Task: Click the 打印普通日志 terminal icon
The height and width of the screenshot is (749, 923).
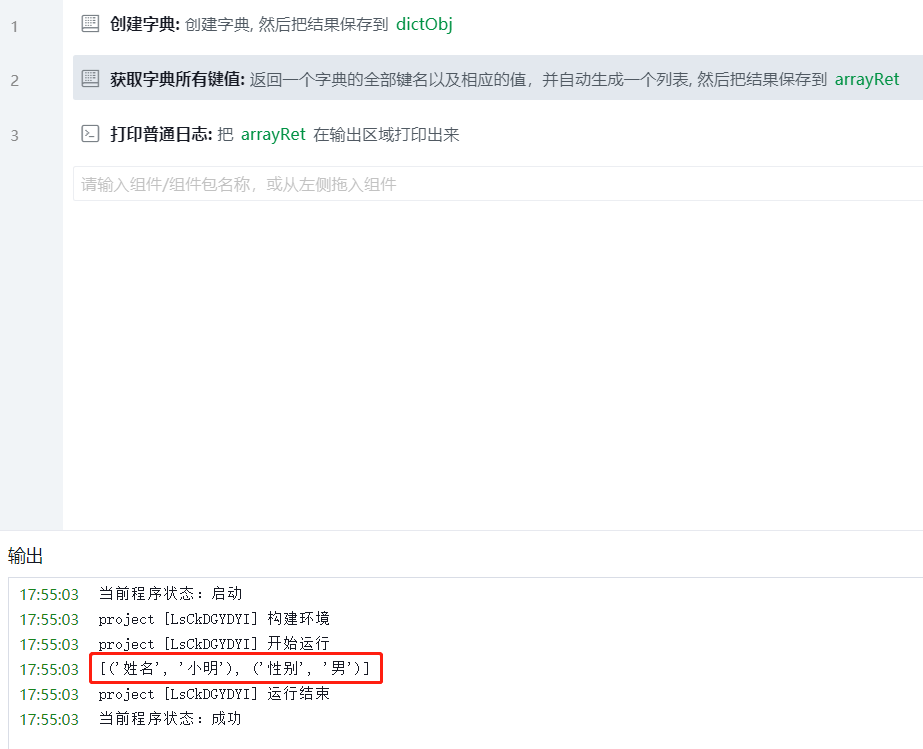Action: point(90,134)
